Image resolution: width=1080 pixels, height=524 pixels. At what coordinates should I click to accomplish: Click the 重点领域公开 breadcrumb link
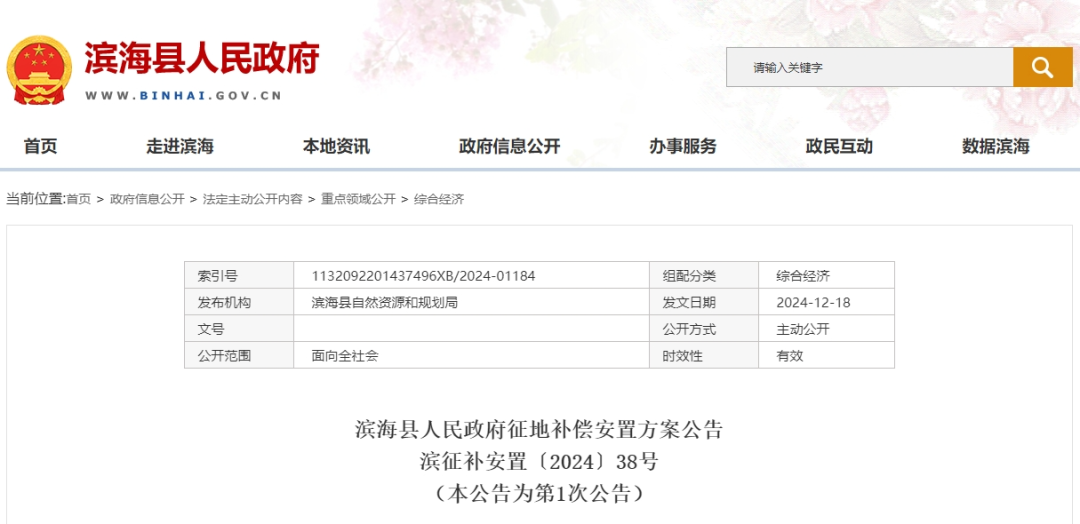click(358, 199)
